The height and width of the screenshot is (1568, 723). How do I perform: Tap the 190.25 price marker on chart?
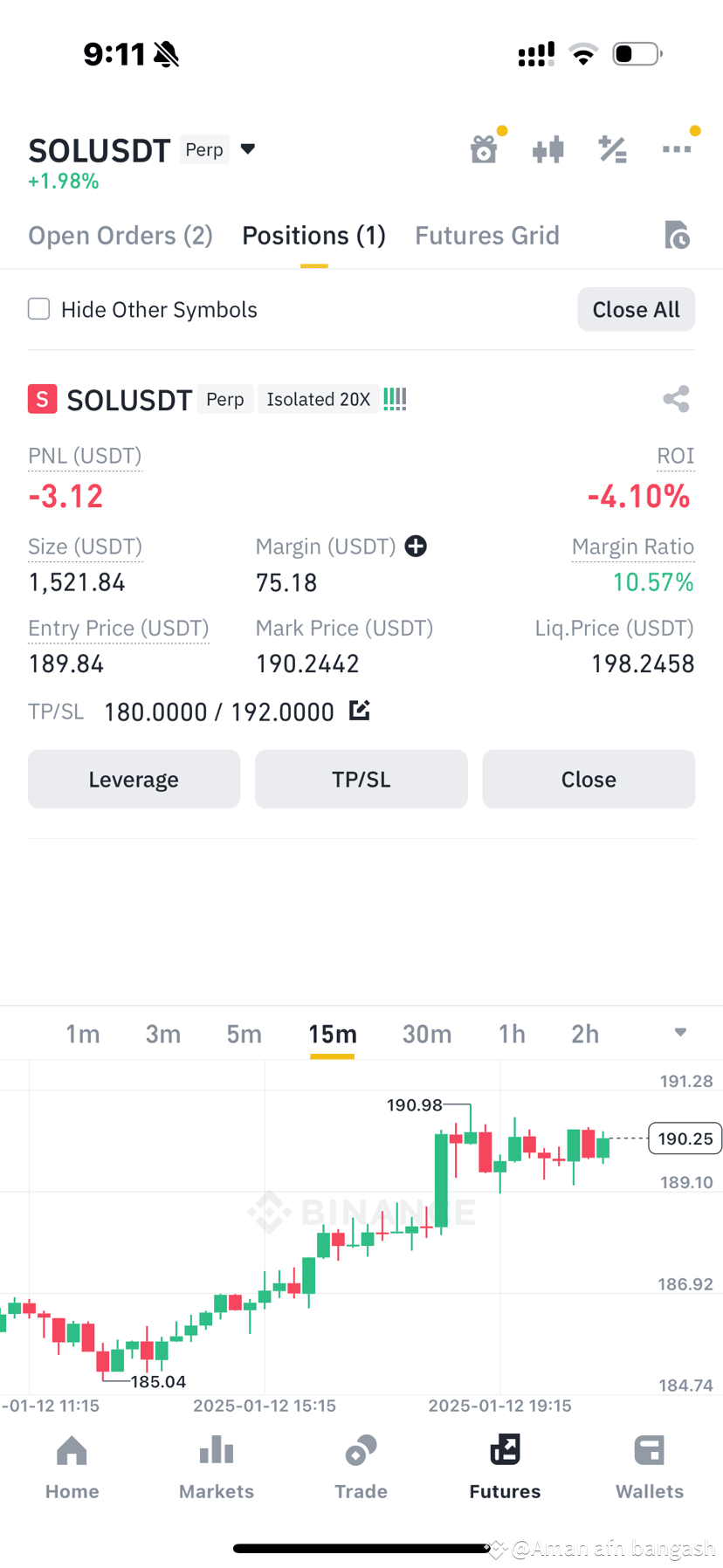coord(685,1138)
